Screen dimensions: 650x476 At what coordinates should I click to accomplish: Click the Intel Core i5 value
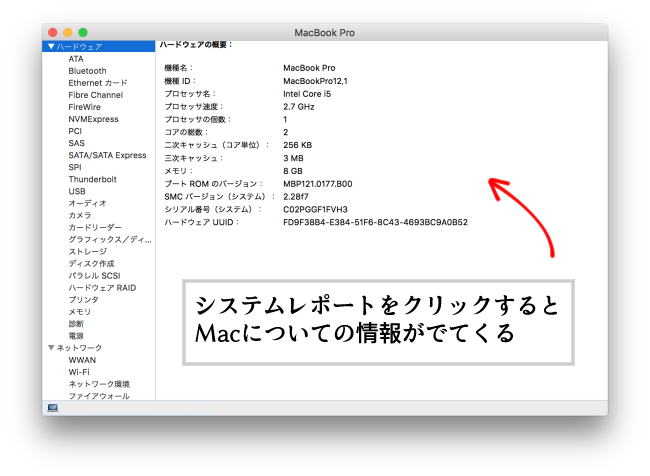pyautogui.click(x=307, y=94)
